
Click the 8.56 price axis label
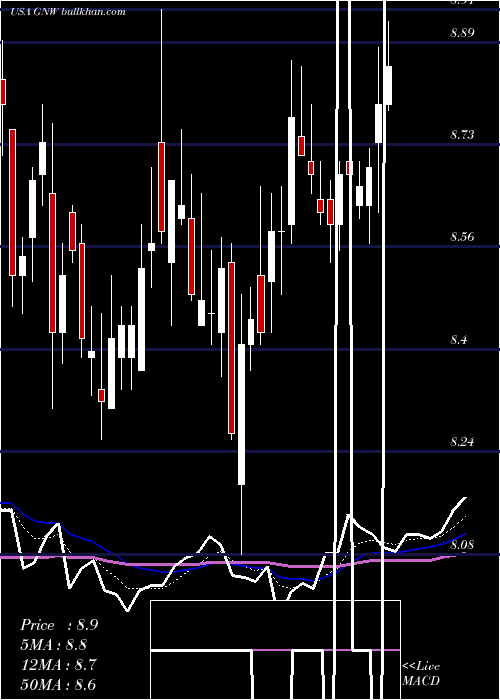[x=462, y=237]
